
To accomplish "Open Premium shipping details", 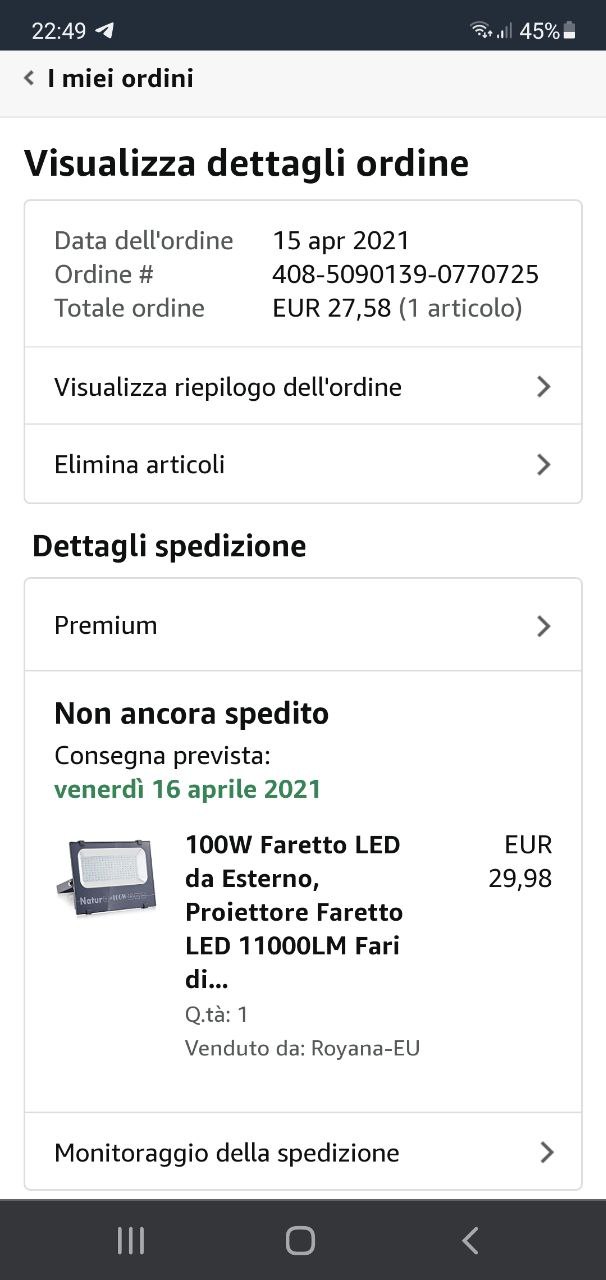I will coord(303,626).
